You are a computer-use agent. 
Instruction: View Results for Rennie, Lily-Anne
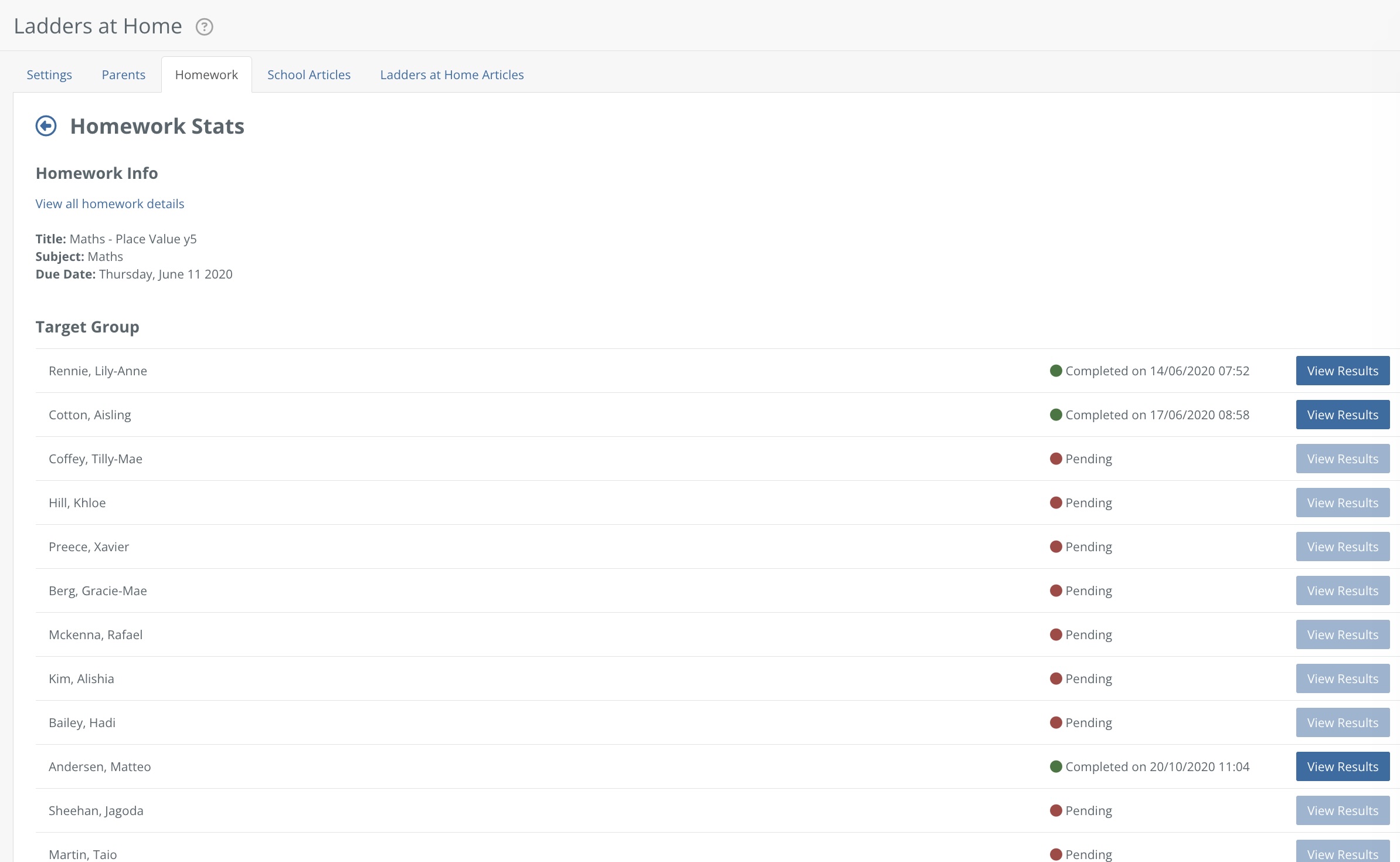[1342, 371]
